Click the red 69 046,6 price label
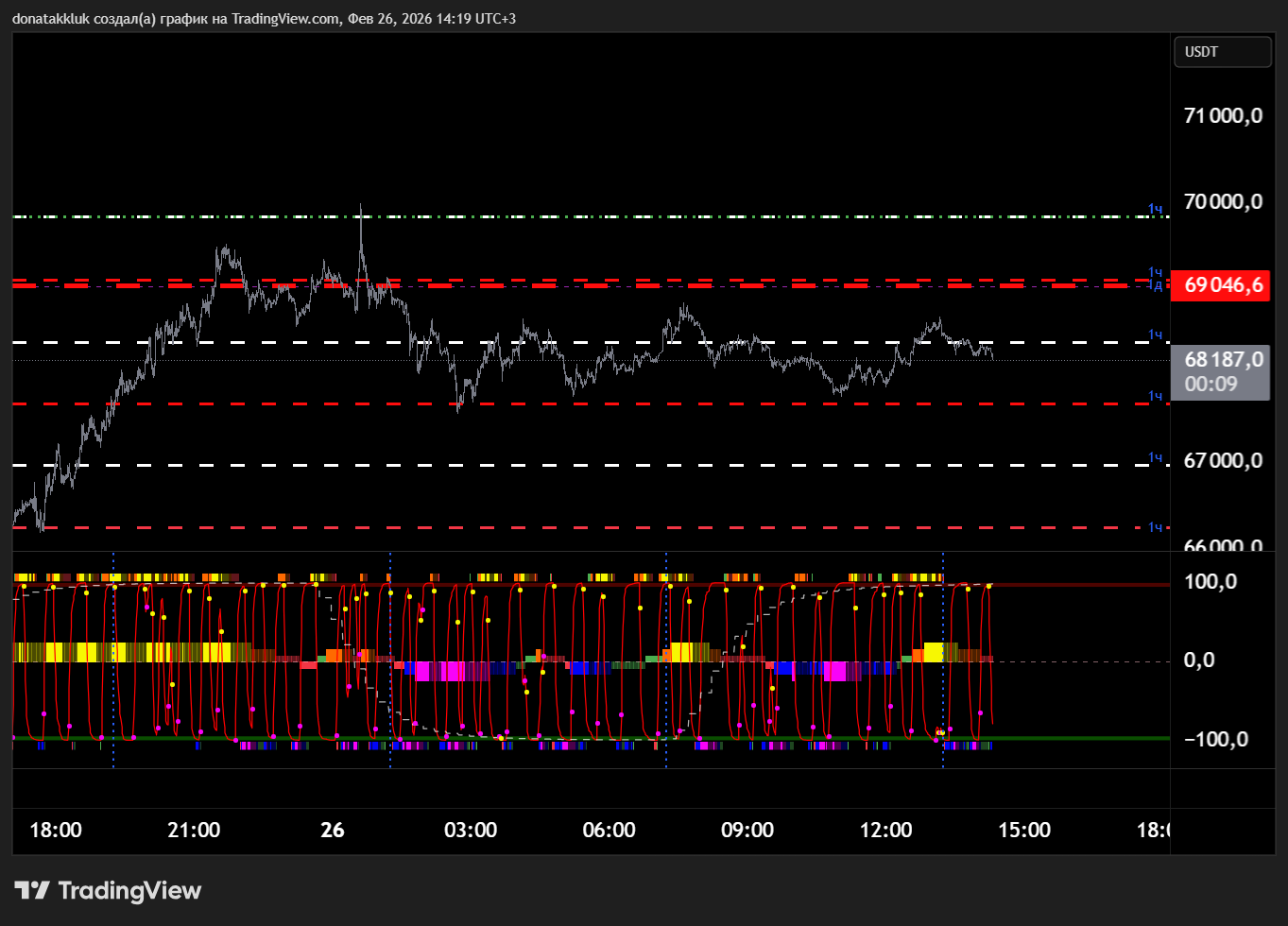This screenshot has height=926, width=1288. 1220,284
